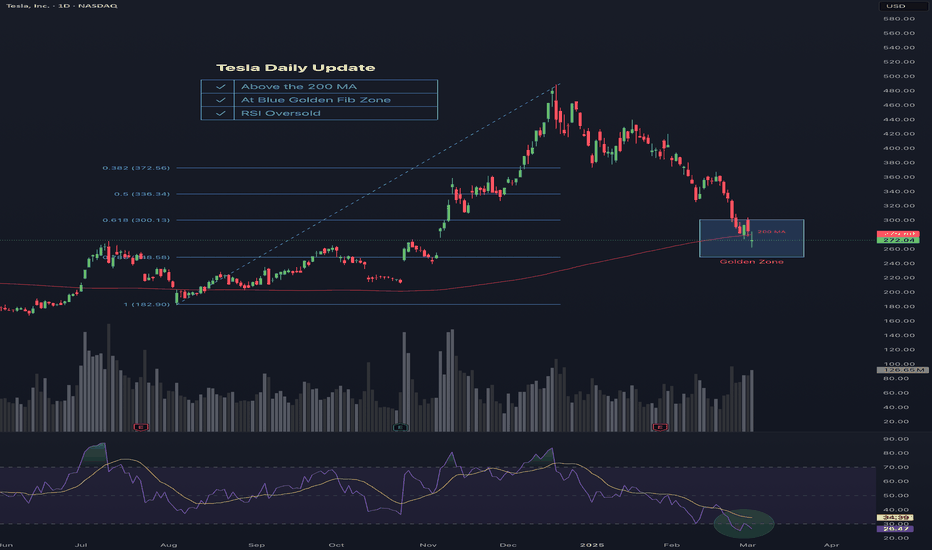Select the Tesla Daily Update heading text
The height and width of the screenshot is (550, 932).
295,68
